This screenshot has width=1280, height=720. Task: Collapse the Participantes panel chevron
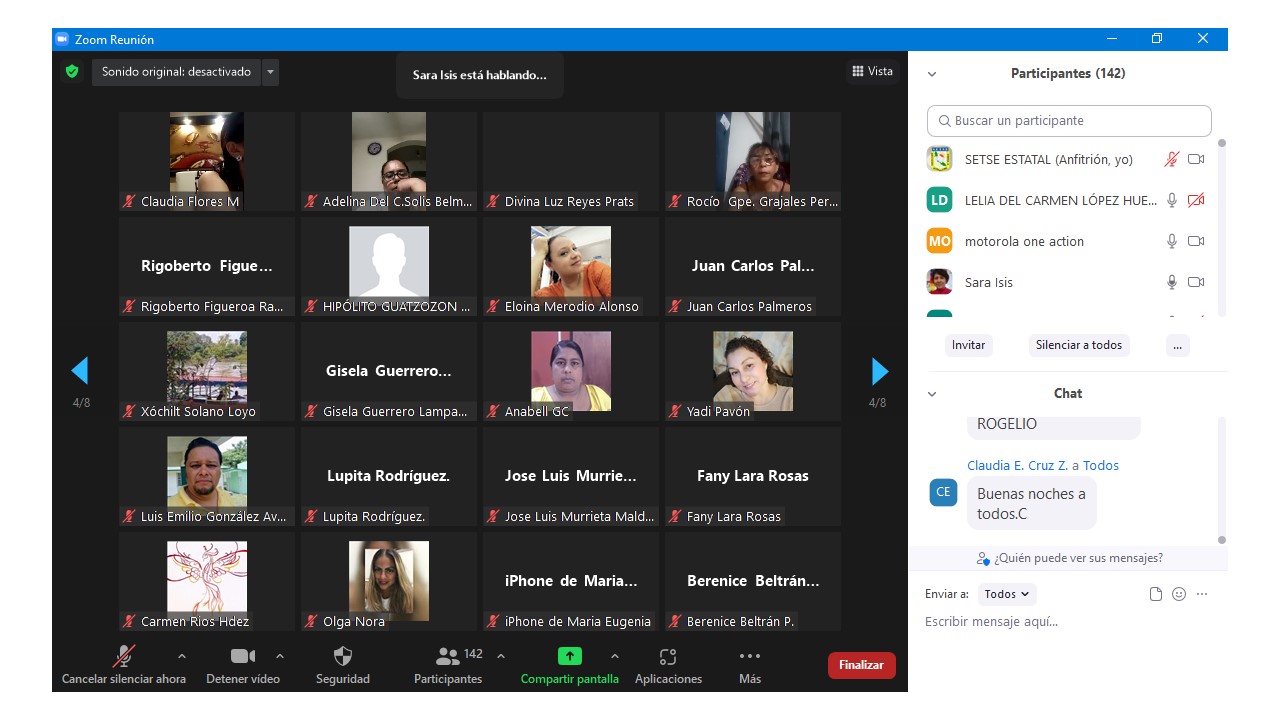(x=932, y=74)
